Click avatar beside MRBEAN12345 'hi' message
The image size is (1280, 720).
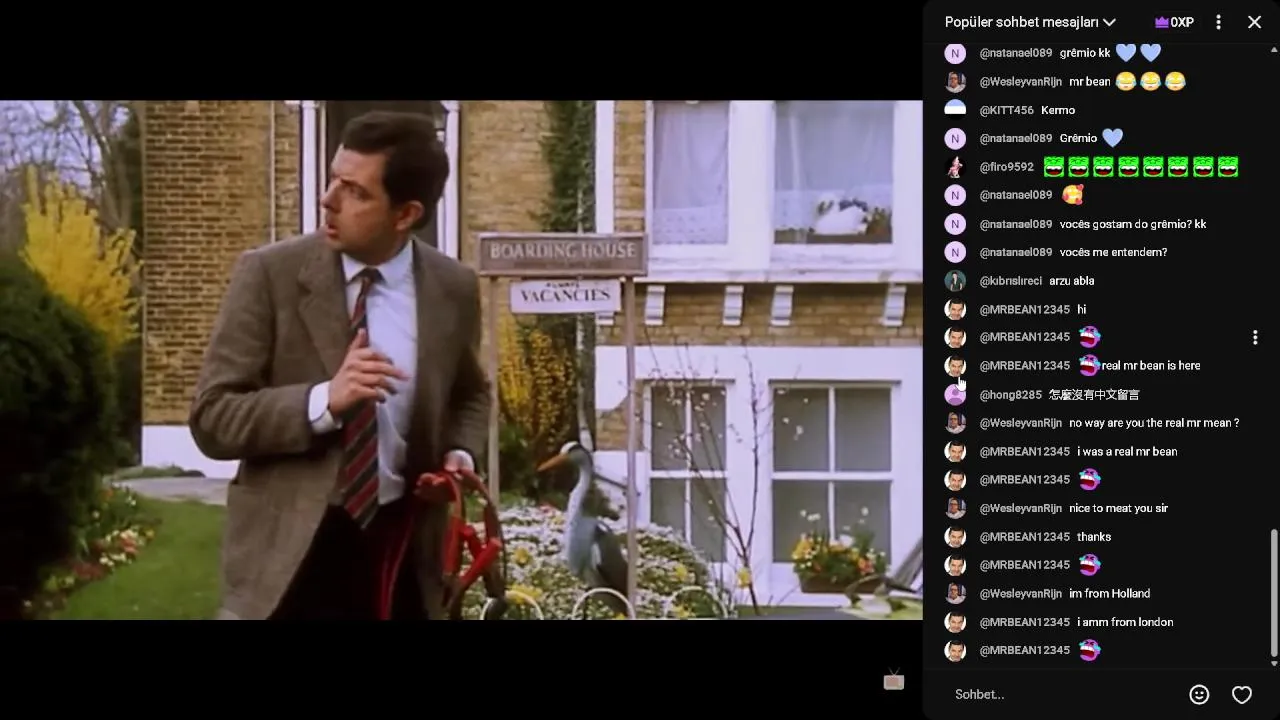(x=955, y=310)
